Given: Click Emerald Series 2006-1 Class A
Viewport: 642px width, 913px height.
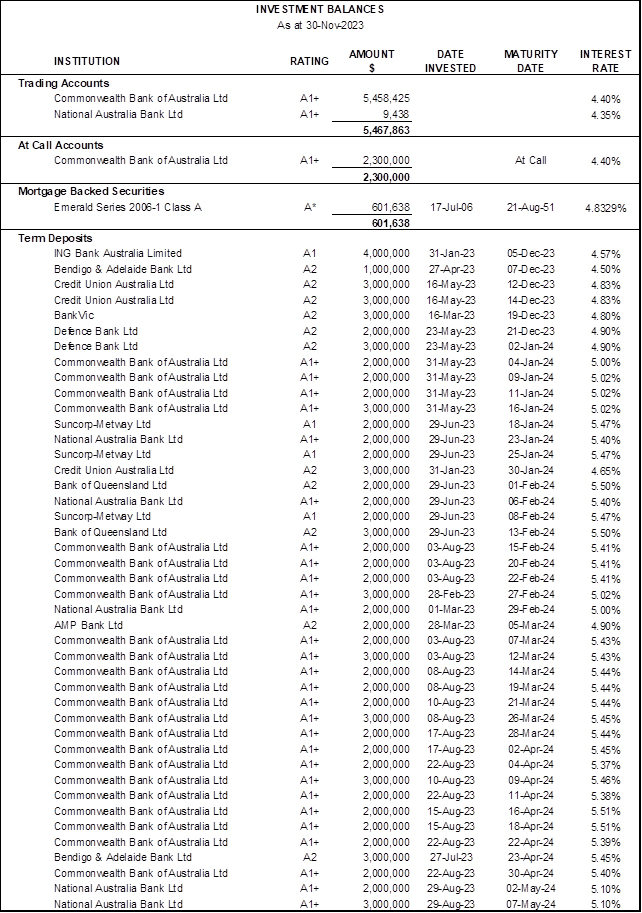Looking at the screenshot, I should coord(127,207).
